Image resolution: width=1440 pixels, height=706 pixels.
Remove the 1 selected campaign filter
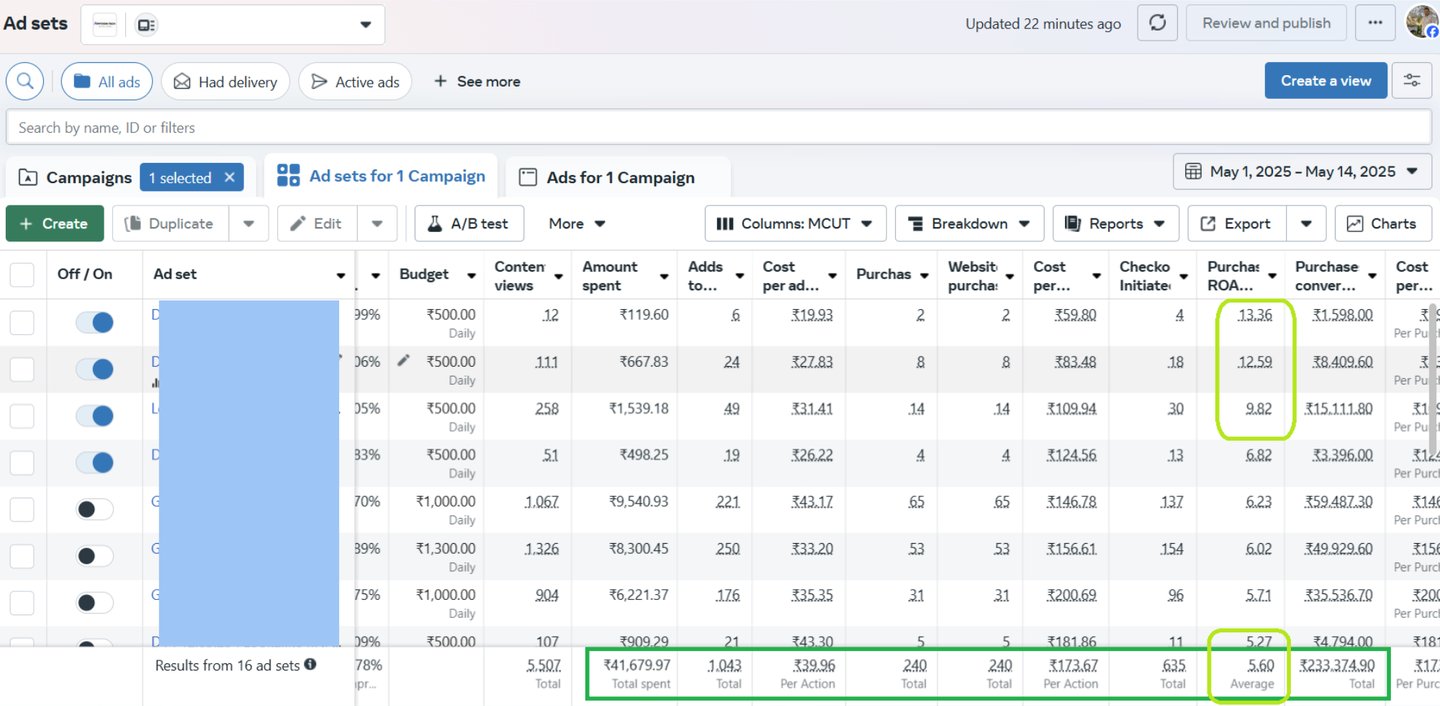(229, 177)
